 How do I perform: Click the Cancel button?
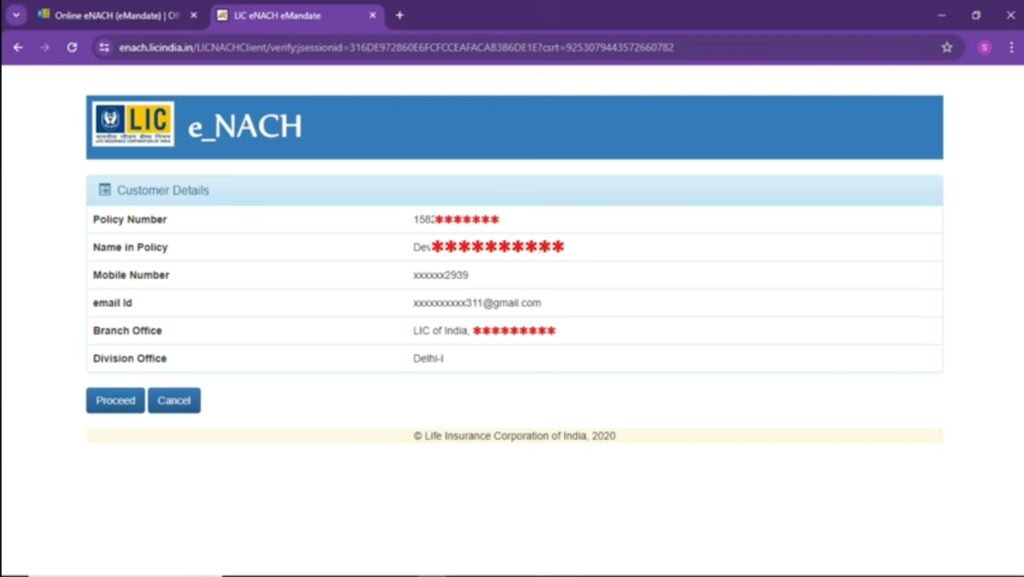tap(174, 400)
